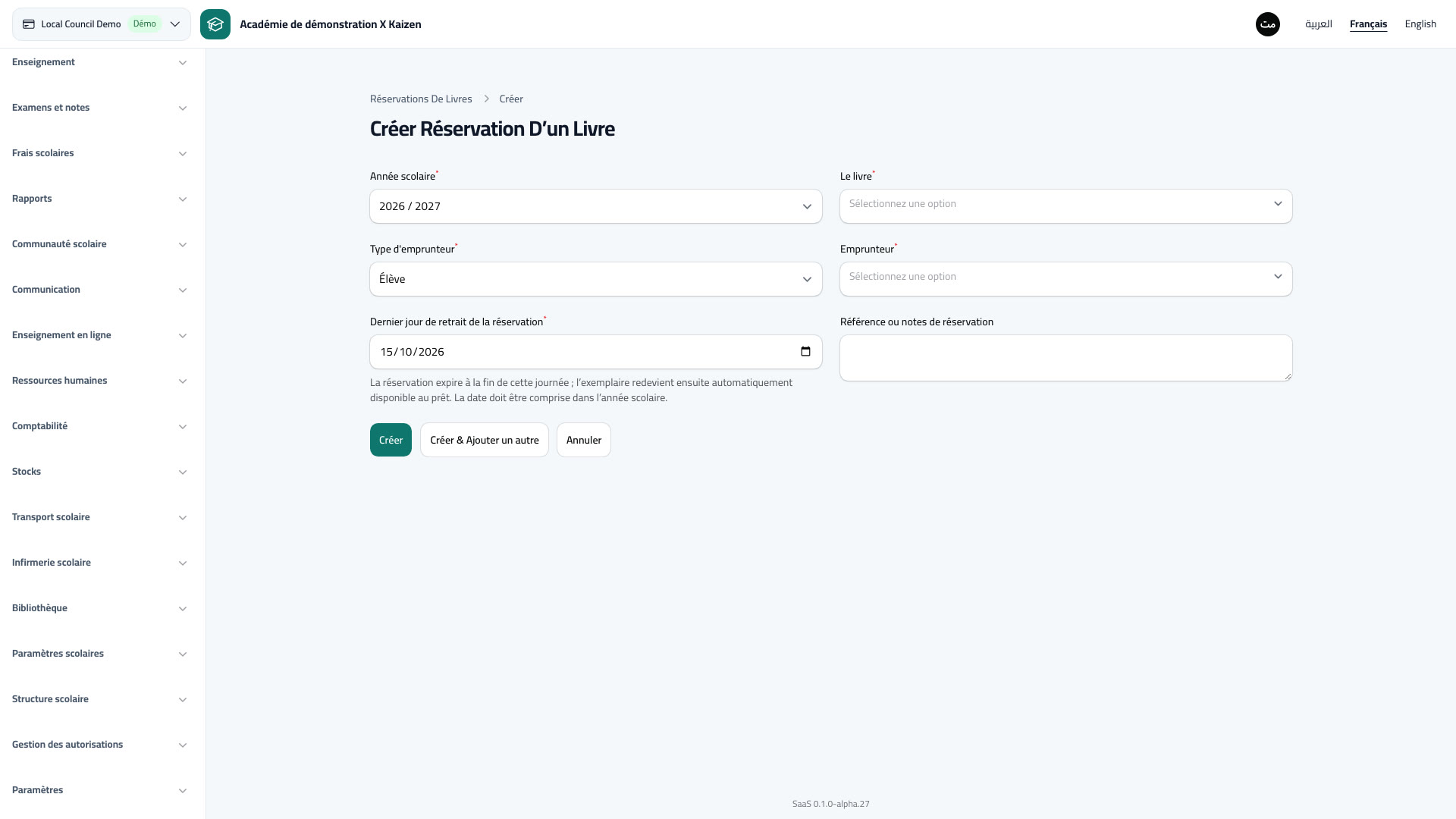Go to Réservations De Livres breadcrumb
Viewport: 1456px width, 819px height.
pyautogui.click(x=421, y=99)
